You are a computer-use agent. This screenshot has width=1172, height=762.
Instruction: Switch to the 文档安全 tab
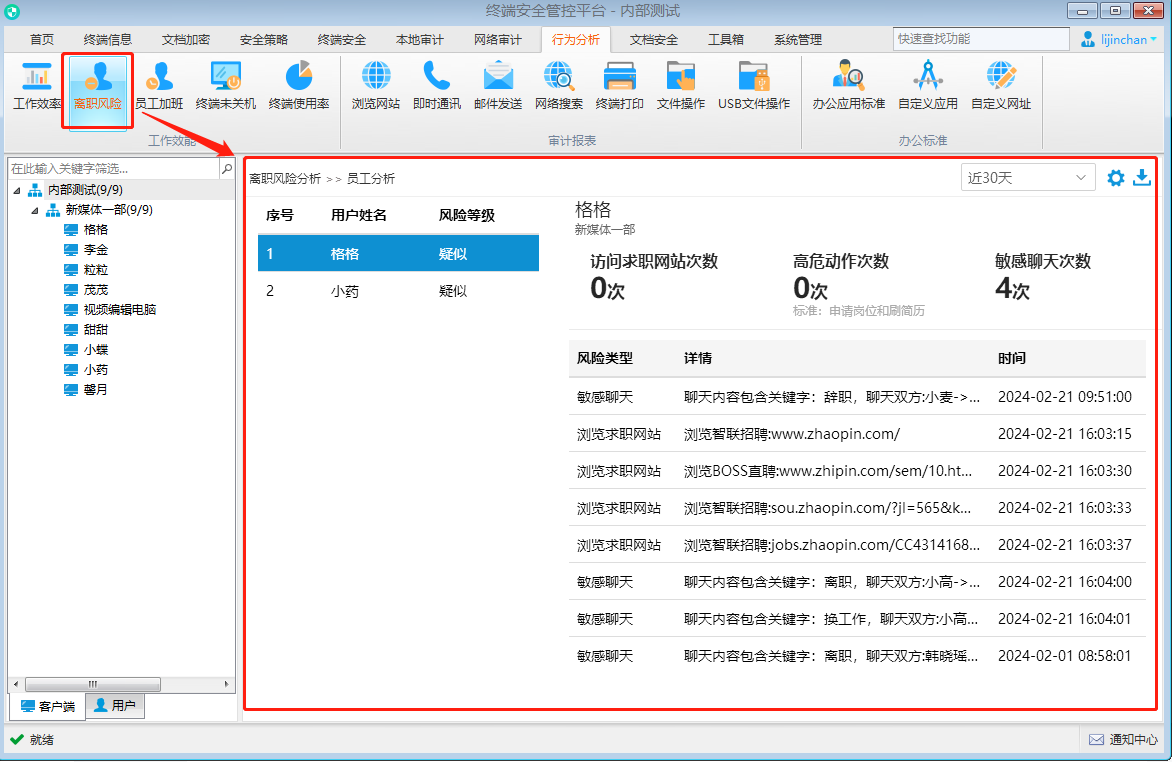[x=653, y=40]
